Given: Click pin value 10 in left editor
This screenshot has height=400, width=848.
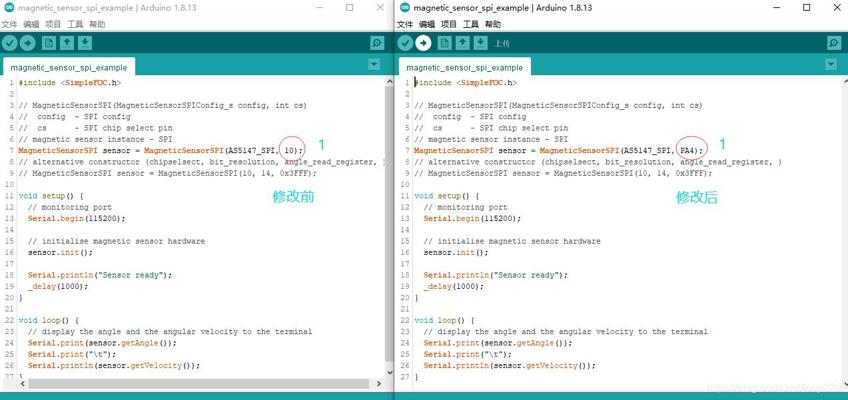Looking at the screenshot, I should [x=291, y=150].
